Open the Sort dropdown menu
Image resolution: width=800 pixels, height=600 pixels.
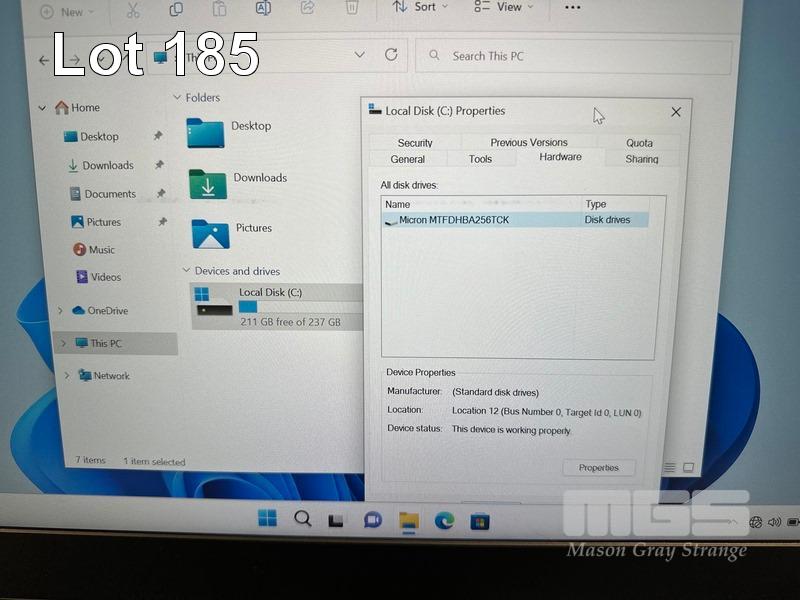click(421, 7)
